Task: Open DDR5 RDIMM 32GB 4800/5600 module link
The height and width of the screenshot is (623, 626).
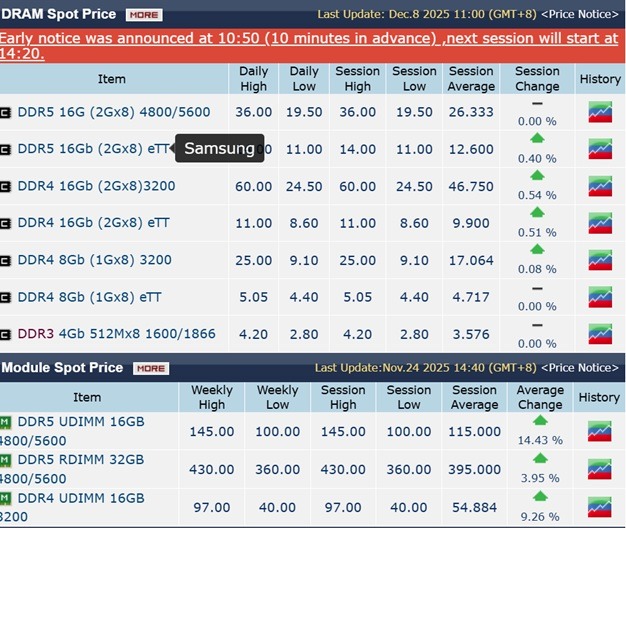Action: 72,469
